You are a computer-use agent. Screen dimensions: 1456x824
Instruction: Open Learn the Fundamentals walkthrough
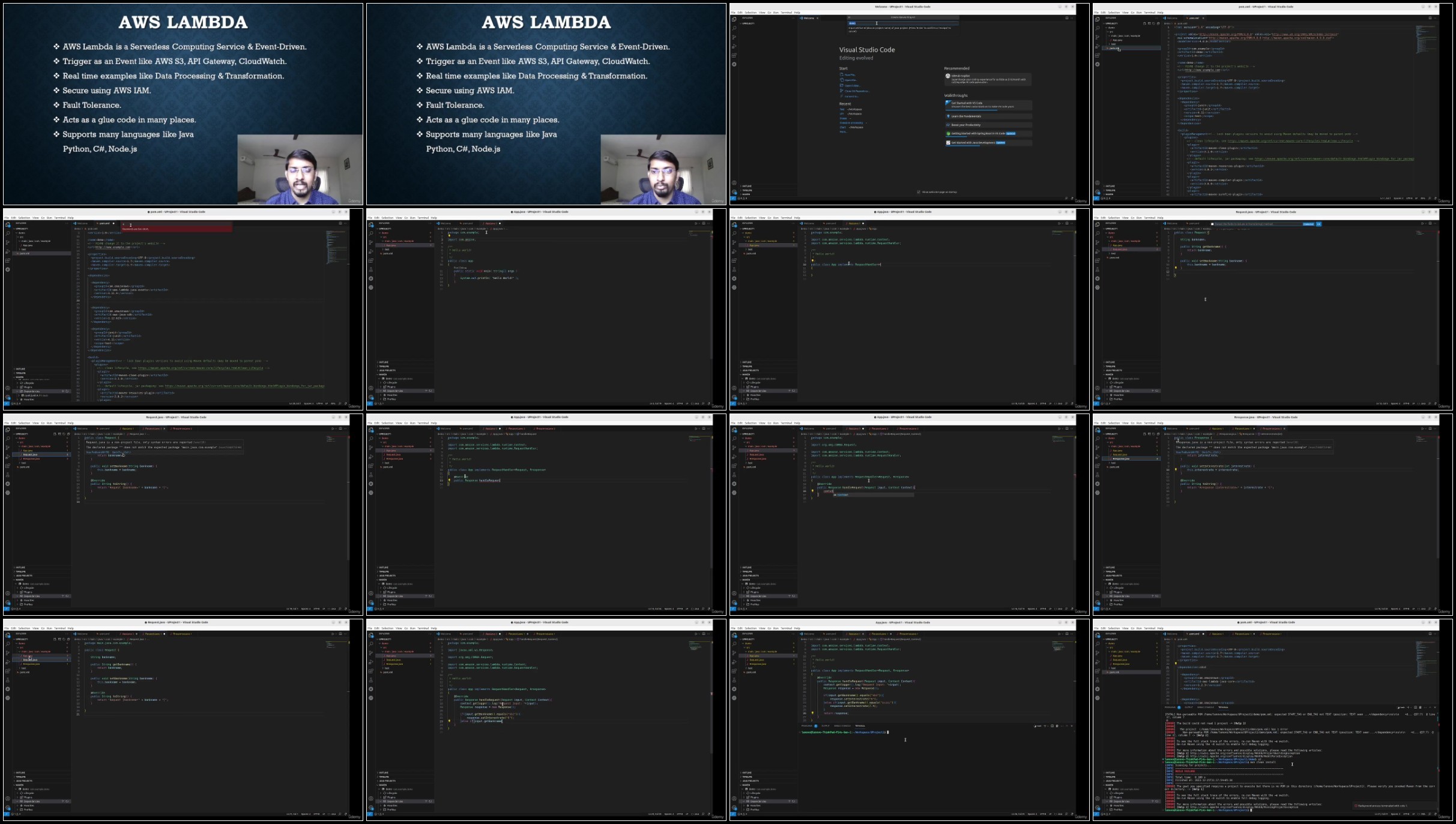(x=989, y=116)
